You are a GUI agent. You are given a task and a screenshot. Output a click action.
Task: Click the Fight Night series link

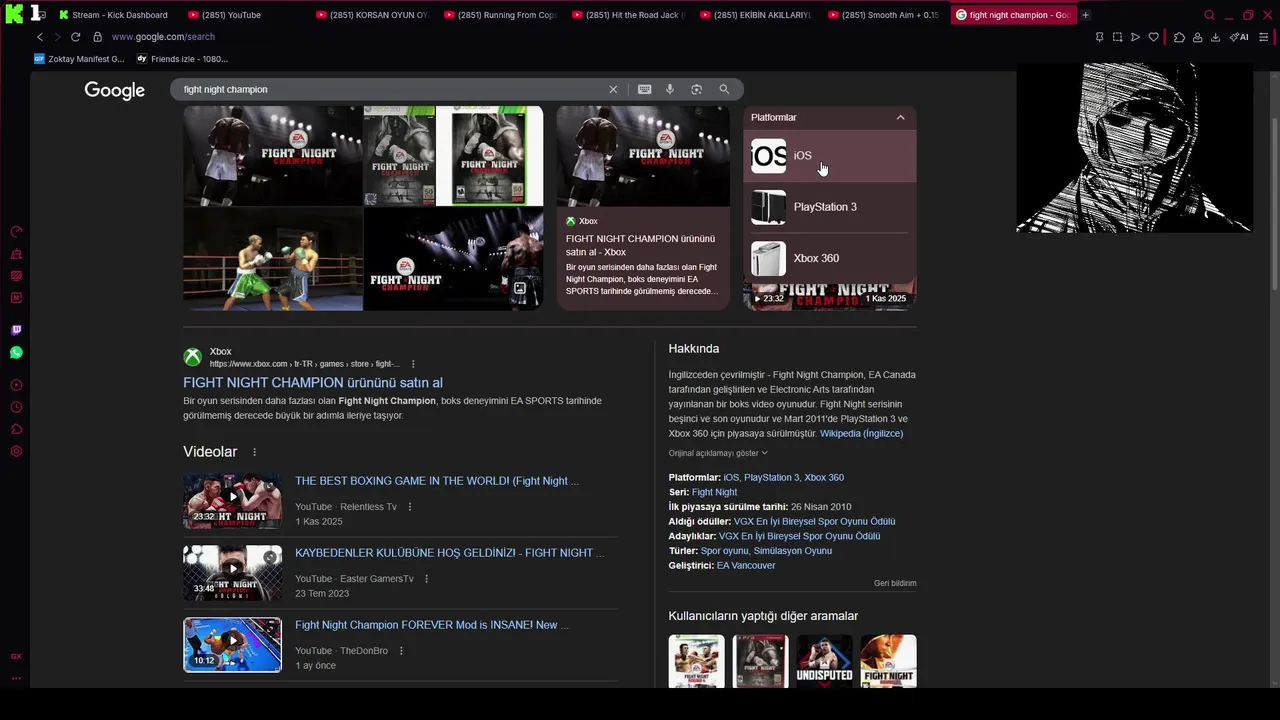coord(714,492)
